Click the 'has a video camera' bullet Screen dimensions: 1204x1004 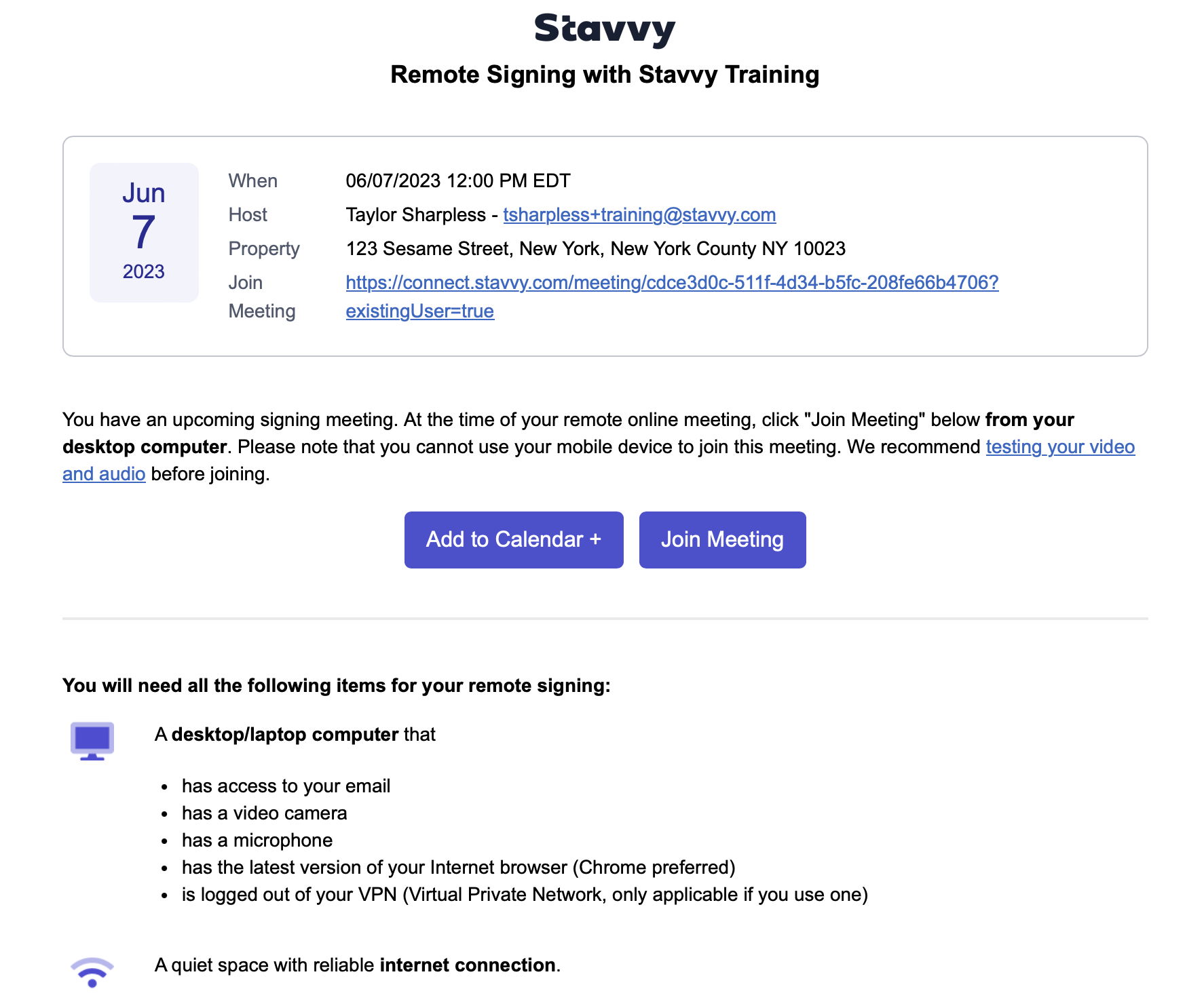tap(264, 813)
